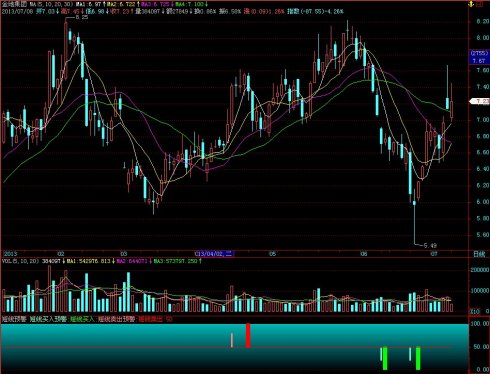The height and width of the screenshot is (374, 490).
Task: Click the MA(5,10,20,30) indicator parameters label
Action: pos(50,4)
